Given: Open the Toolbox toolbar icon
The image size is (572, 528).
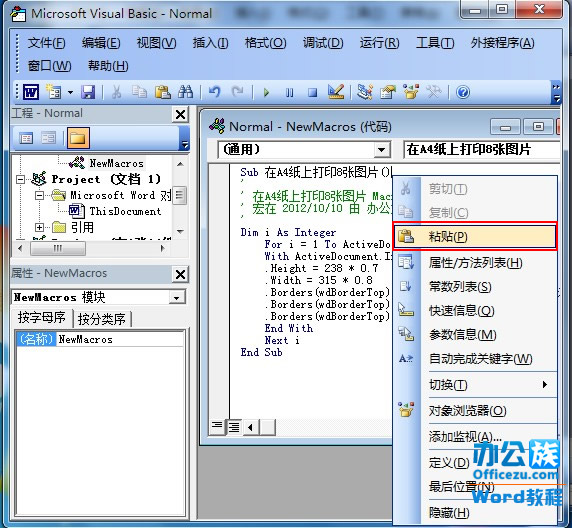Looking at the screenshot, I should (x=434, y=92).
